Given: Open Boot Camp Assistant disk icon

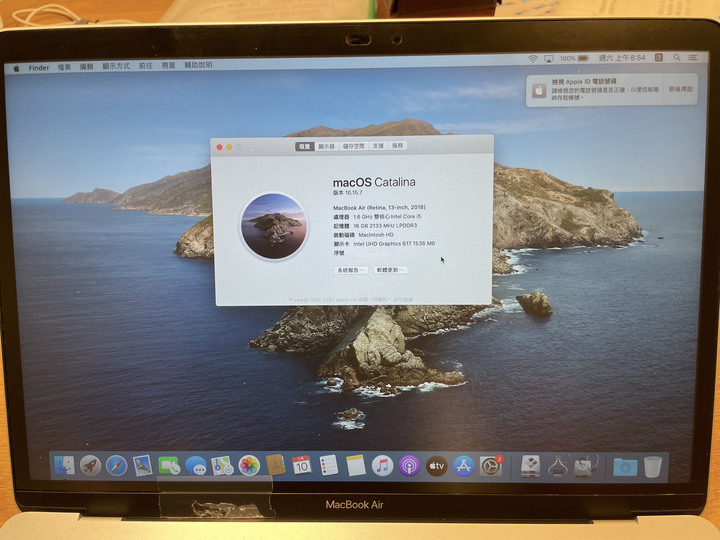Looking at the screenshot, I should 530,466.
